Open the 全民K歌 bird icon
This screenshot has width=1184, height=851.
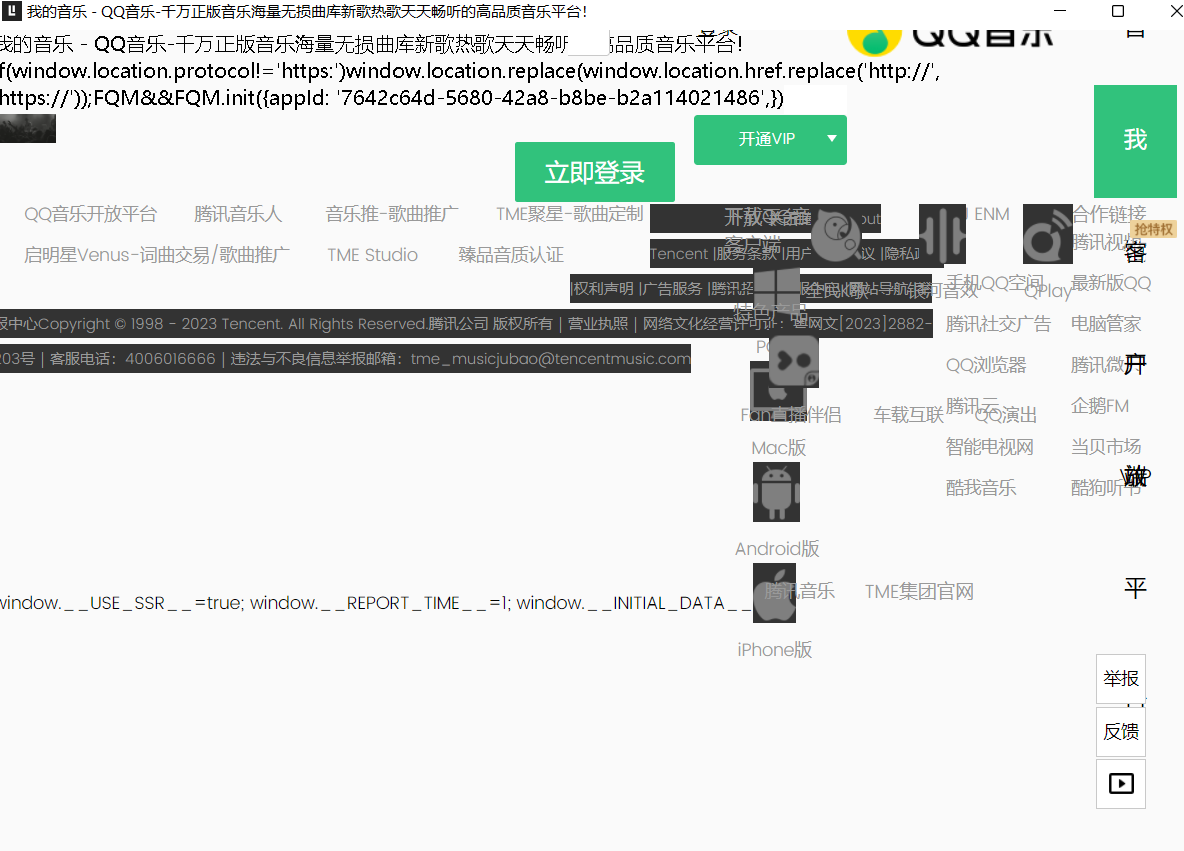click(835, 237)
